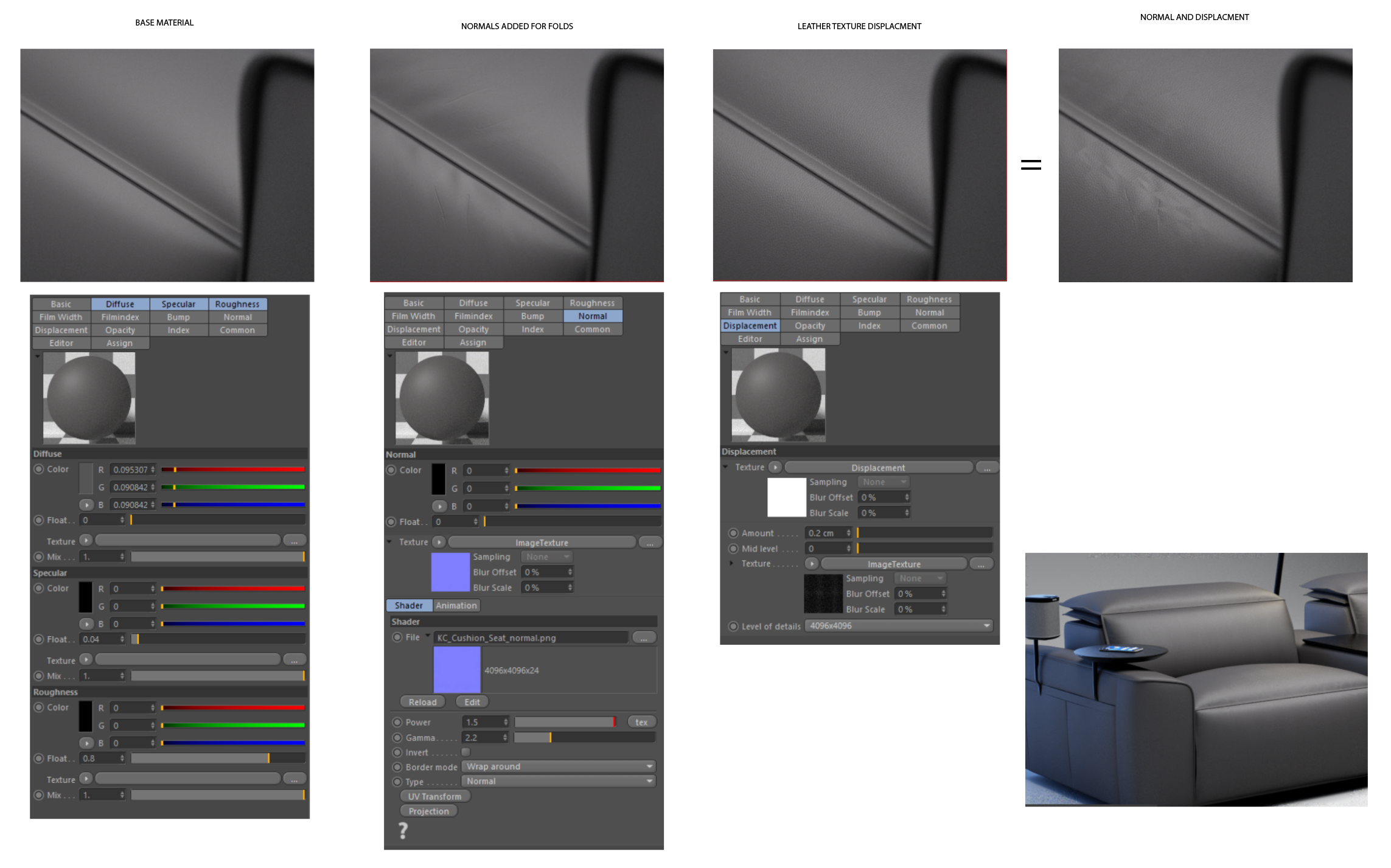Click the arrow button beside the Displacement texture

pyautogui.click(x=775, y=467)
